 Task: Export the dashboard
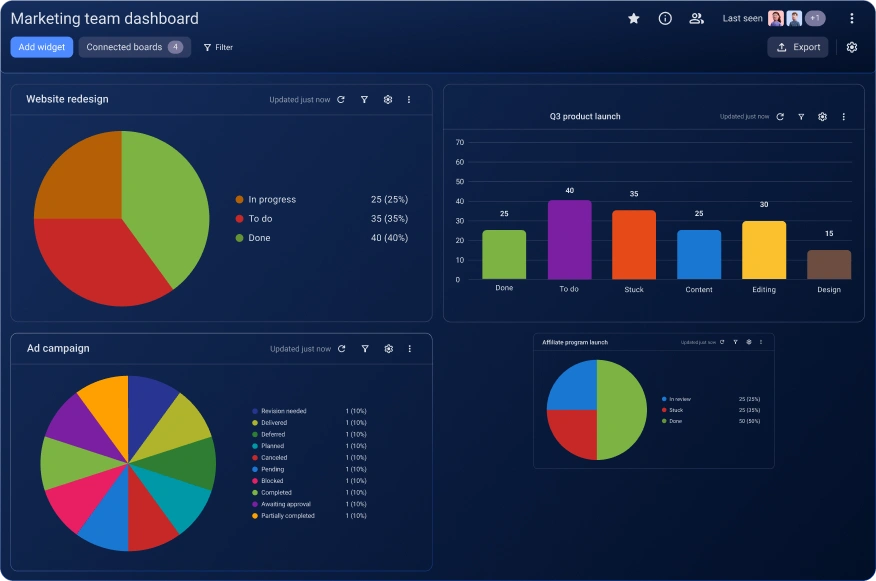[798, 47]
